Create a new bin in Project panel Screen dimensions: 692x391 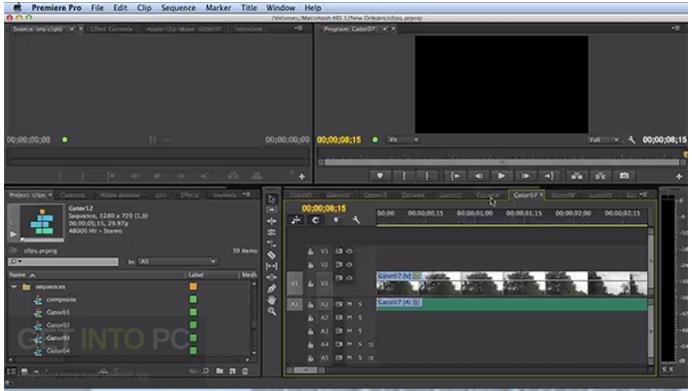tap(219, 371)
